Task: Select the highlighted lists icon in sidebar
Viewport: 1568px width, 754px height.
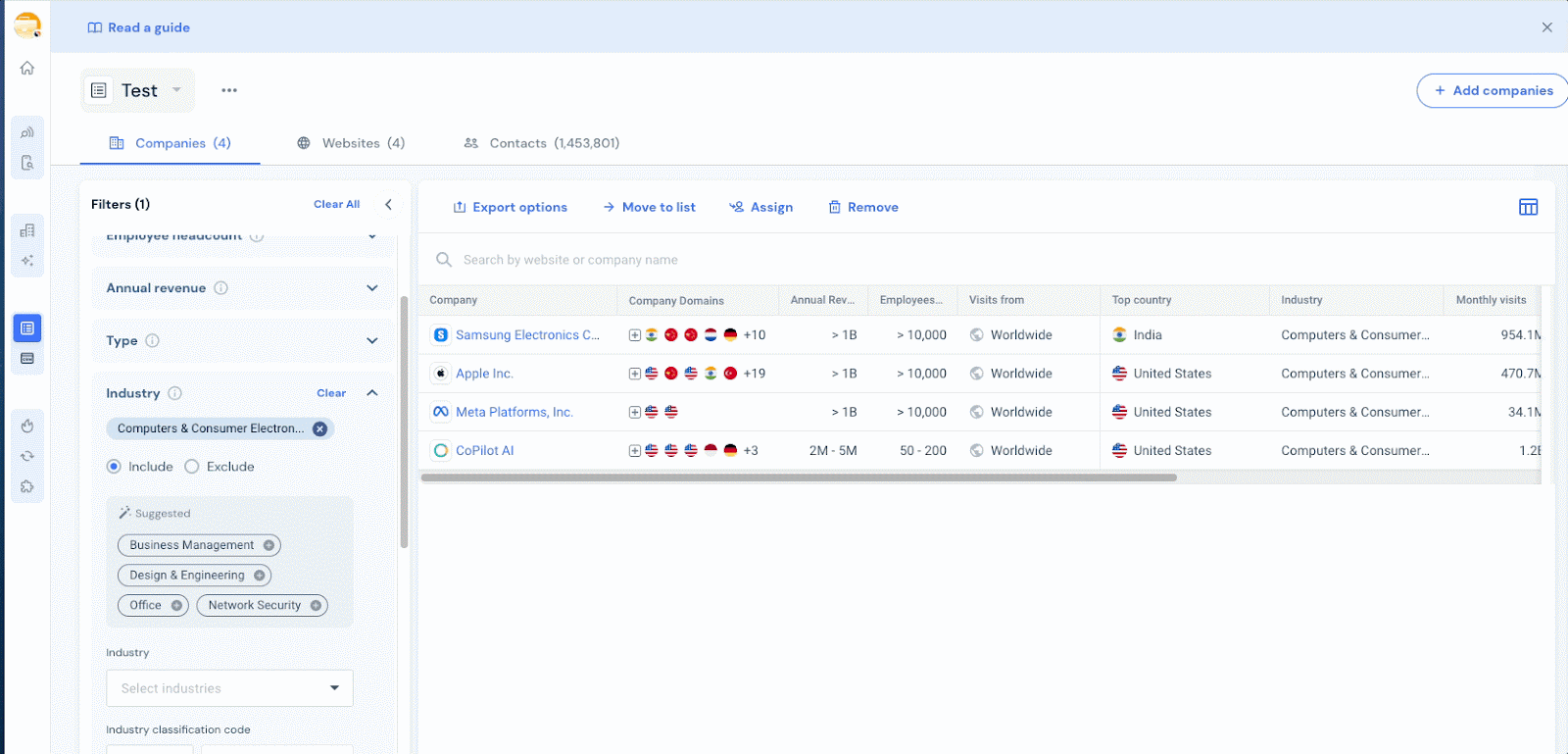Action: tap(27, 327)
